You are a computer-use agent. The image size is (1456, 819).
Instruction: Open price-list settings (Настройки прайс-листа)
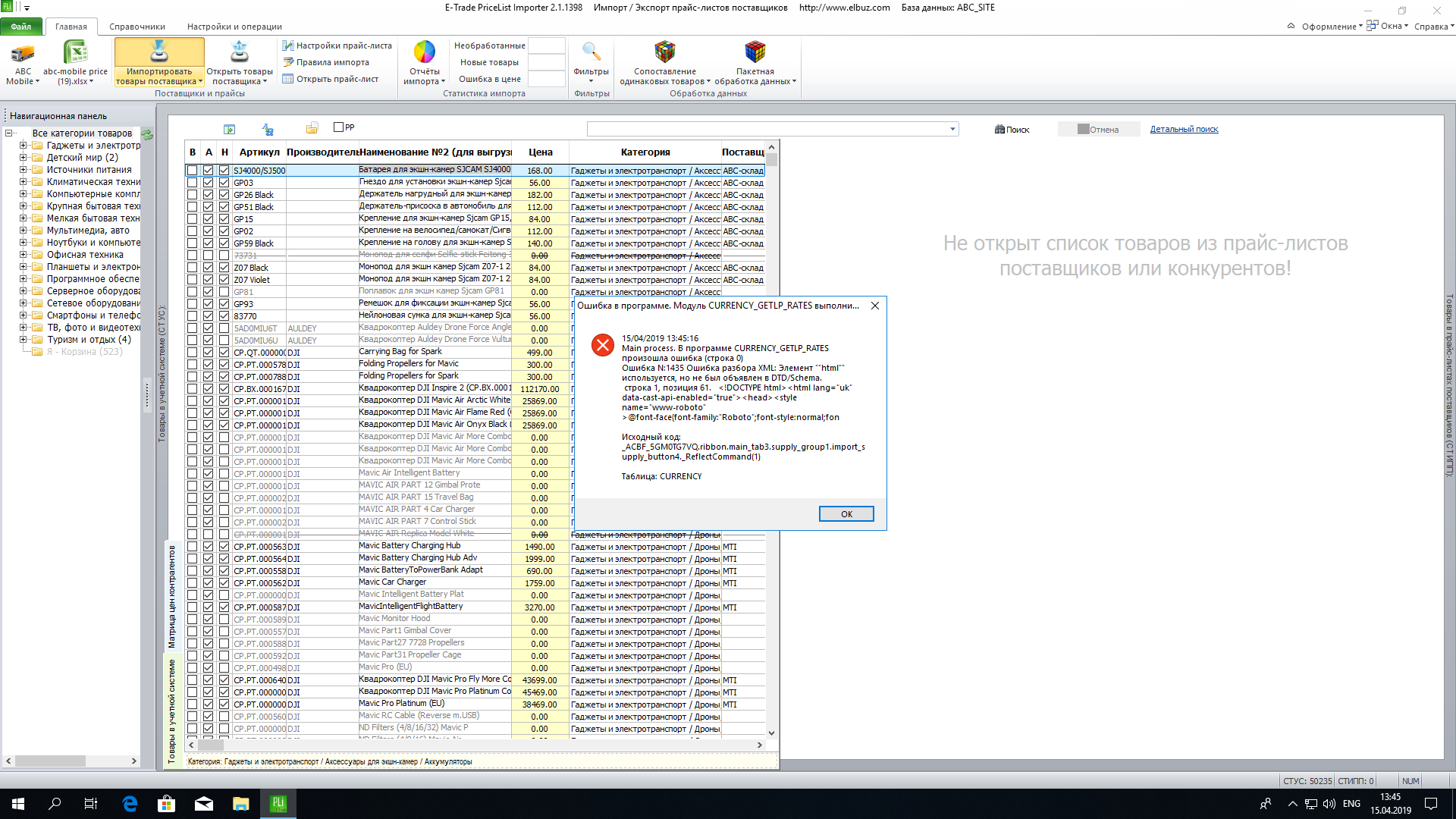337,45
